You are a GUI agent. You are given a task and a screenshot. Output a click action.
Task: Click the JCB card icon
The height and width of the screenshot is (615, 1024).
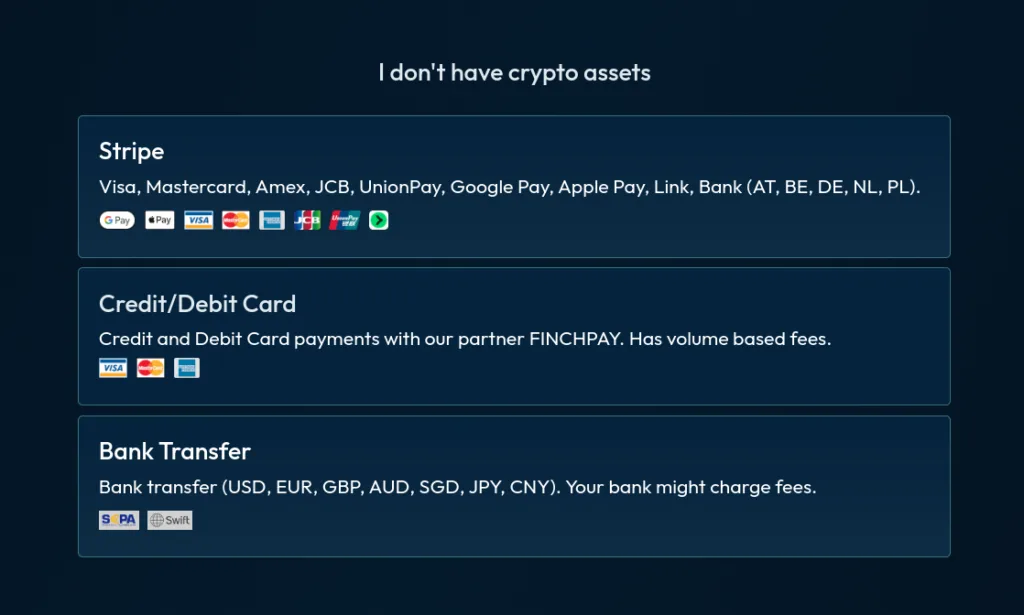307,220
